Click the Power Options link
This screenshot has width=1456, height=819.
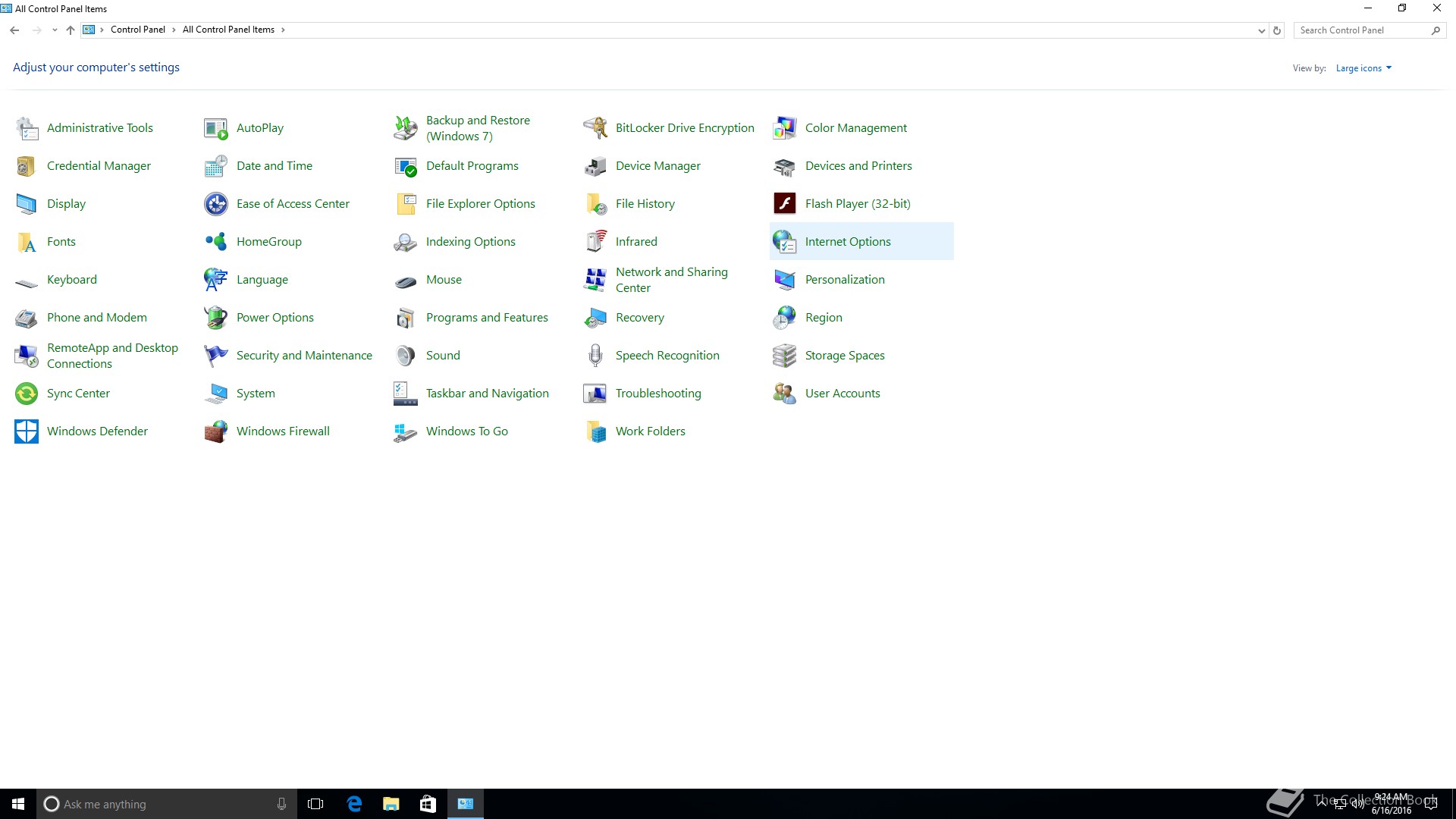[275, 318]
